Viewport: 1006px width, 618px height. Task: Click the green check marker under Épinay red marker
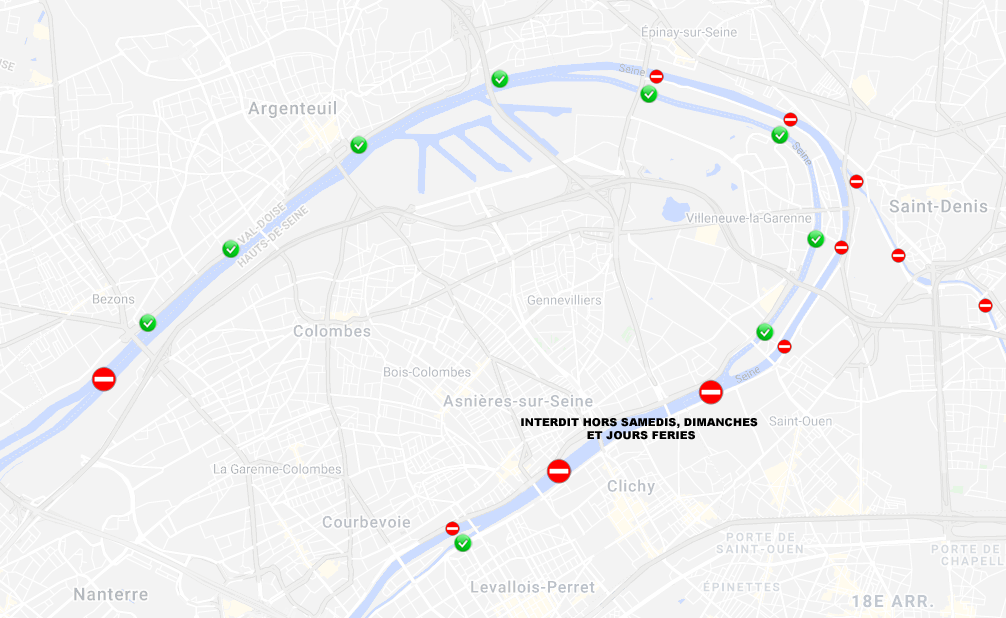pyautogui.click(x=649, y=95)
